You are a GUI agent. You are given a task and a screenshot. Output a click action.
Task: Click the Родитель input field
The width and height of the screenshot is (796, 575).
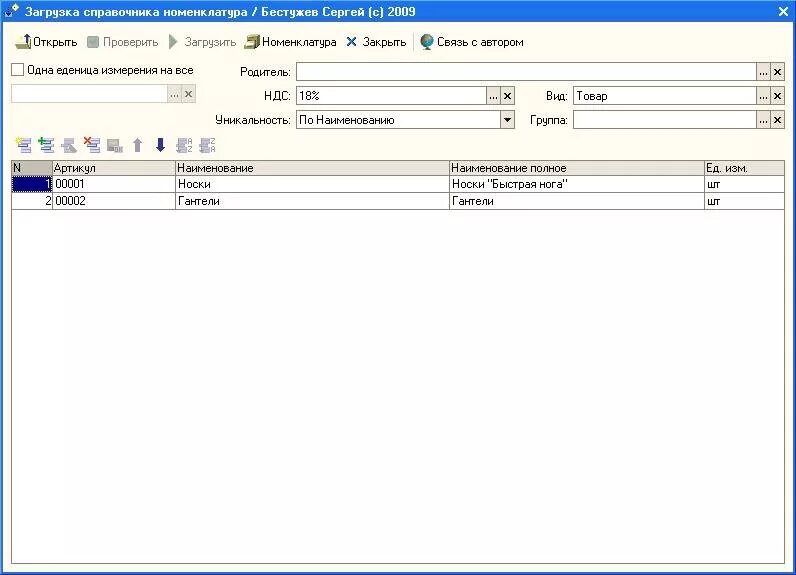click(526, 72)
